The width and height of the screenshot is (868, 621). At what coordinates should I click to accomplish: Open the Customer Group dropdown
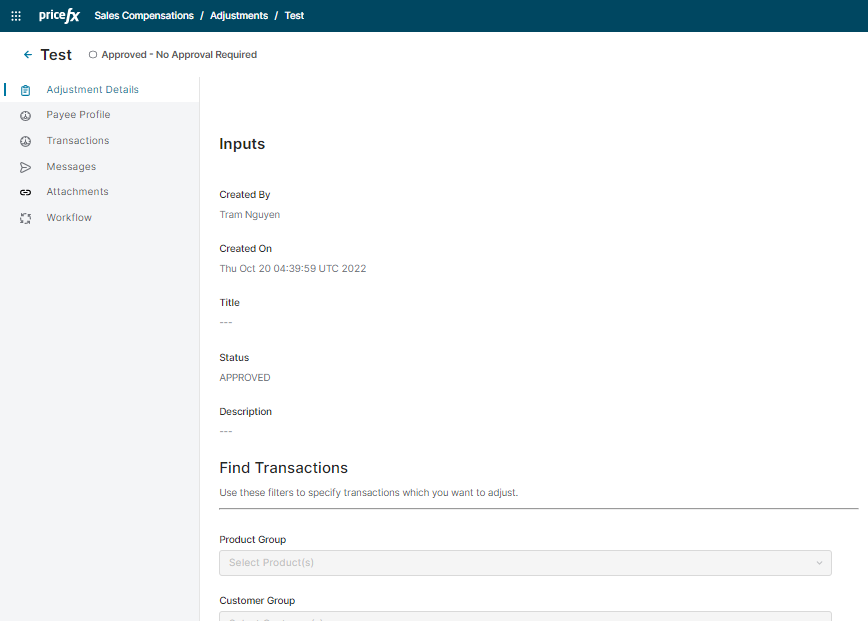pos(525,616)
